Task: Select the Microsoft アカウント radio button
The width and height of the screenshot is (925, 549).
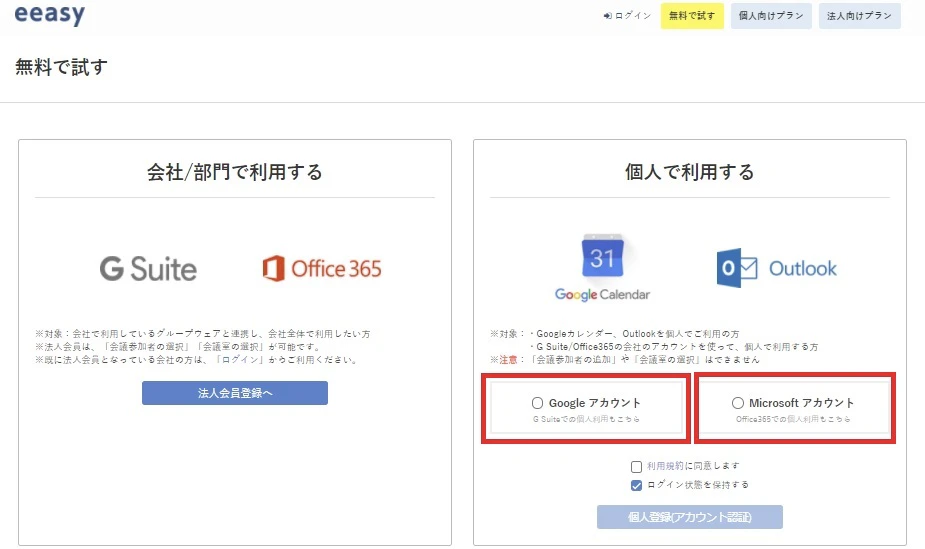Action: pos(738,403)
